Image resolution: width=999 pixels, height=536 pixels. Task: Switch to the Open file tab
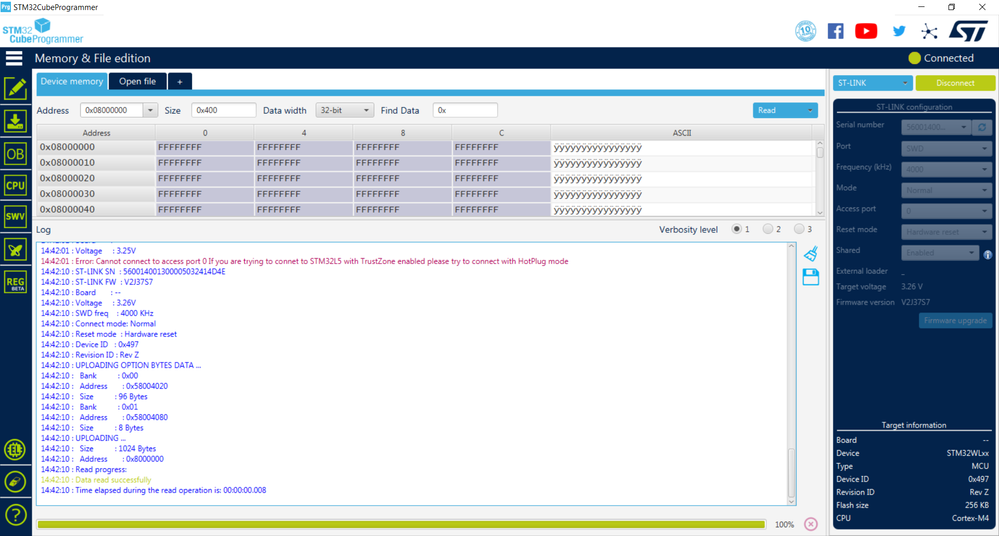pos(137,82)
